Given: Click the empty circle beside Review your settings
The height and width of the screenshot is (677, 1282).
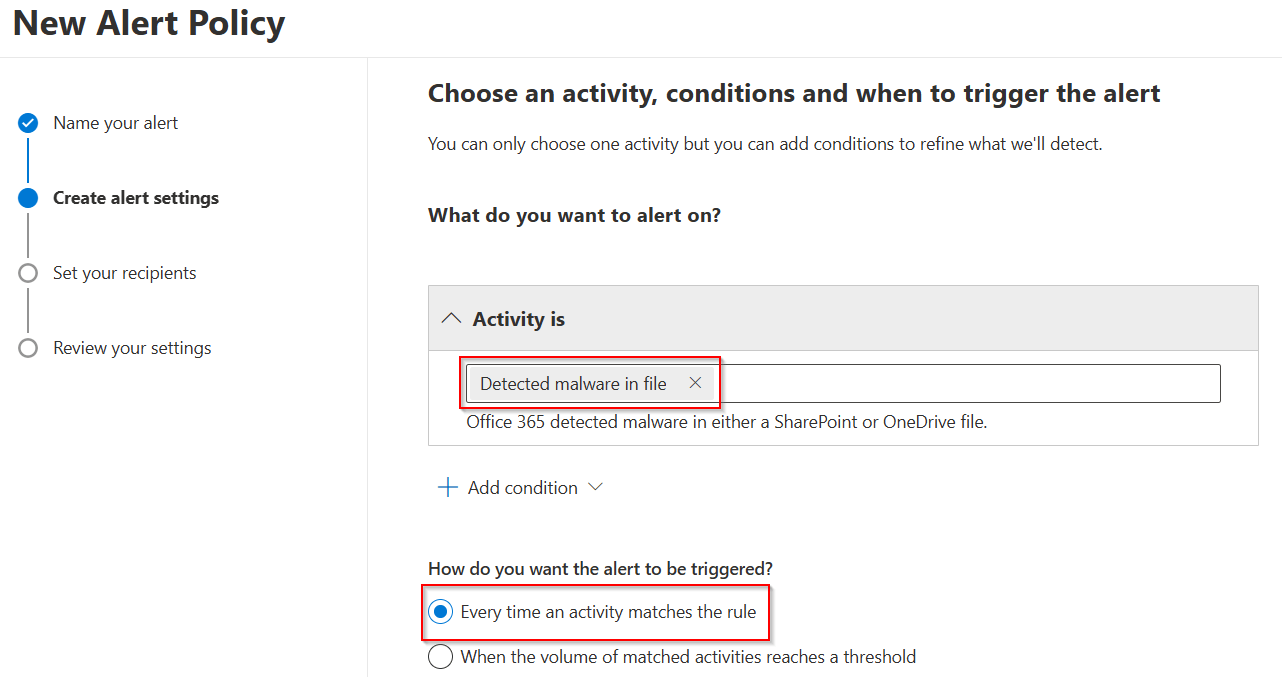Looking at the screenshot, I should click(x=27, y=347).
